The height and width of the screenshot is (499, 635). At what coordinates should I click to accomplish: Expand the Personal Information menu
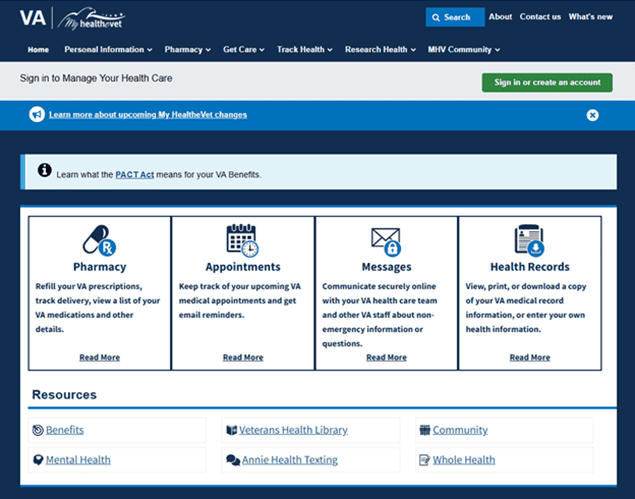point(108,49)
